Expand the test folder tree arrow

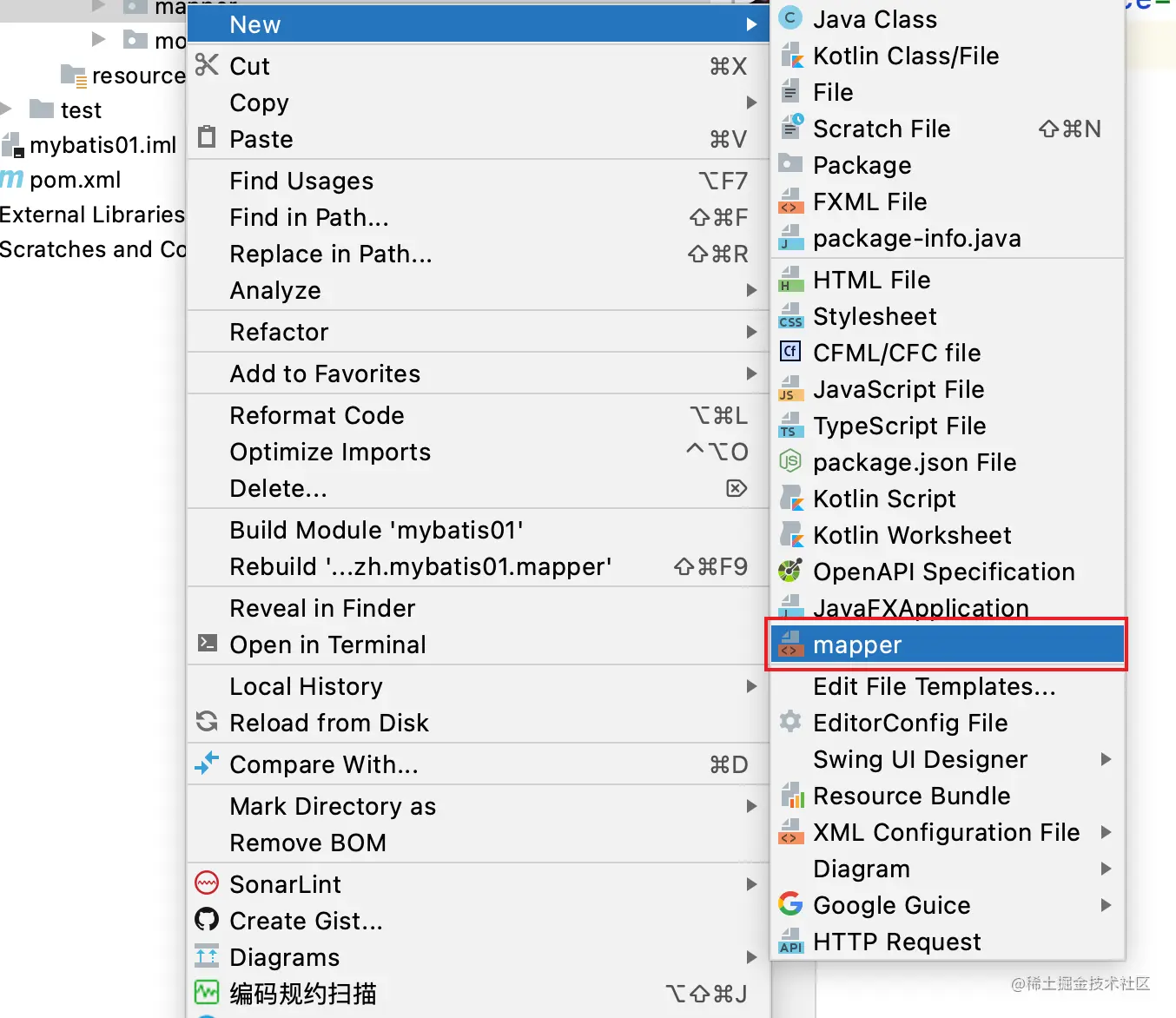7,109
